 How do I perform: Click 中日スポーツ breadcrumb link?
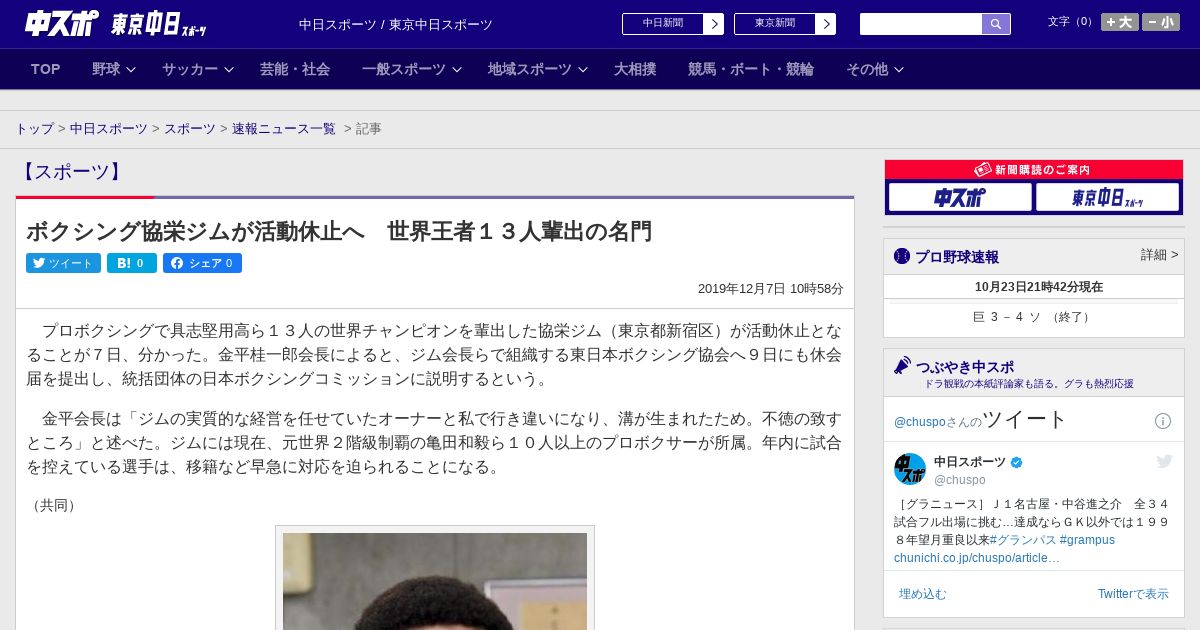(109, 129)
